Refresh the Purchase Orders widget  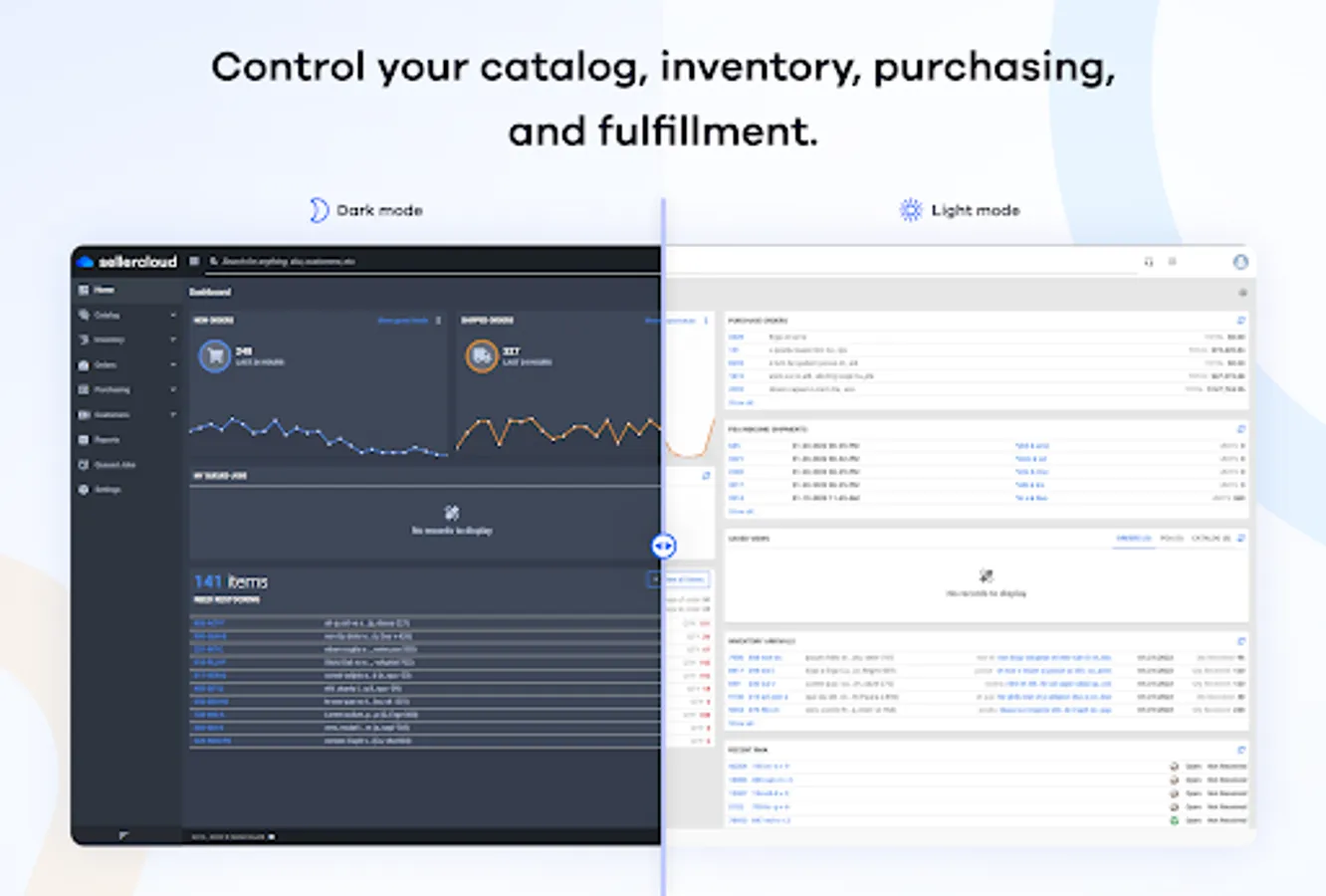pyautogui.click(x=1240, y=321)
